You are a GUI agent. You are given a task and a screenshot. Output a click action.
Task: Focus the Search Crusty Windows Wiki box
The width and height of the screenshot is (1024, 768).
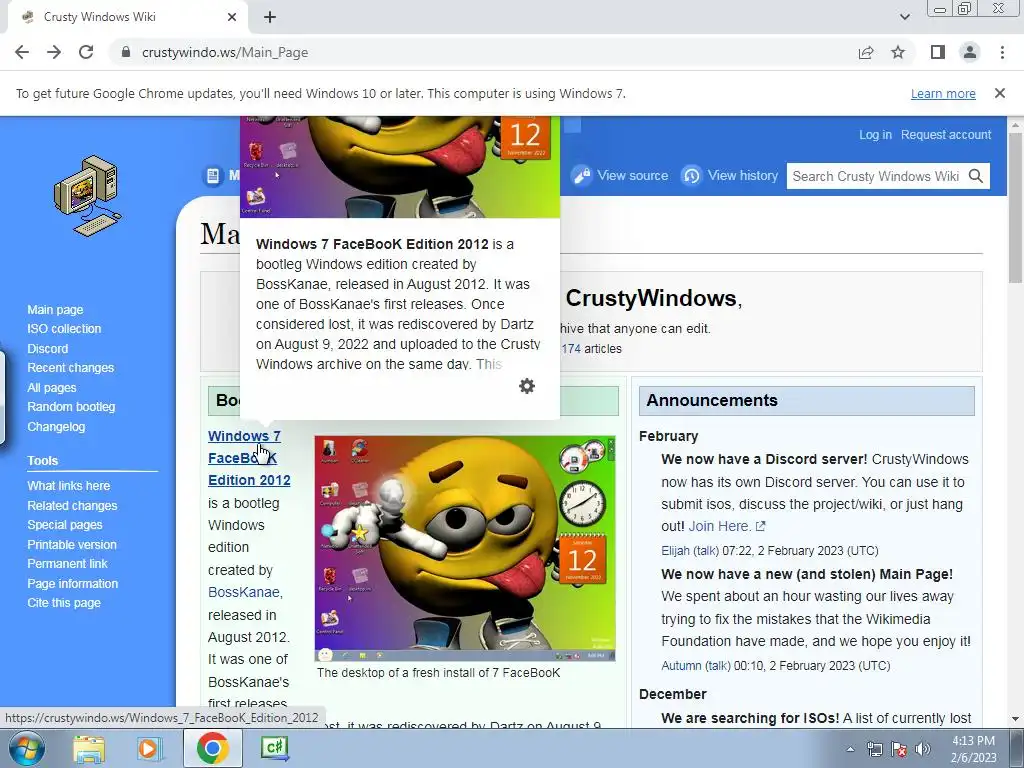tap(876, 176)
